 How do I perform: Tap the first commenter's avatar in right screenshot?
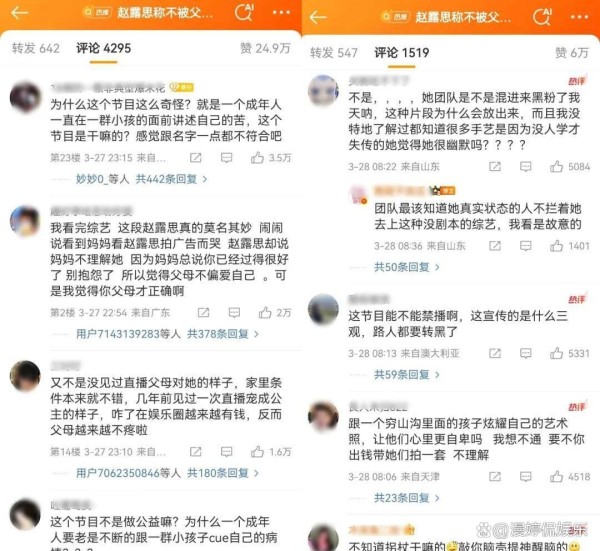[323, 91]
